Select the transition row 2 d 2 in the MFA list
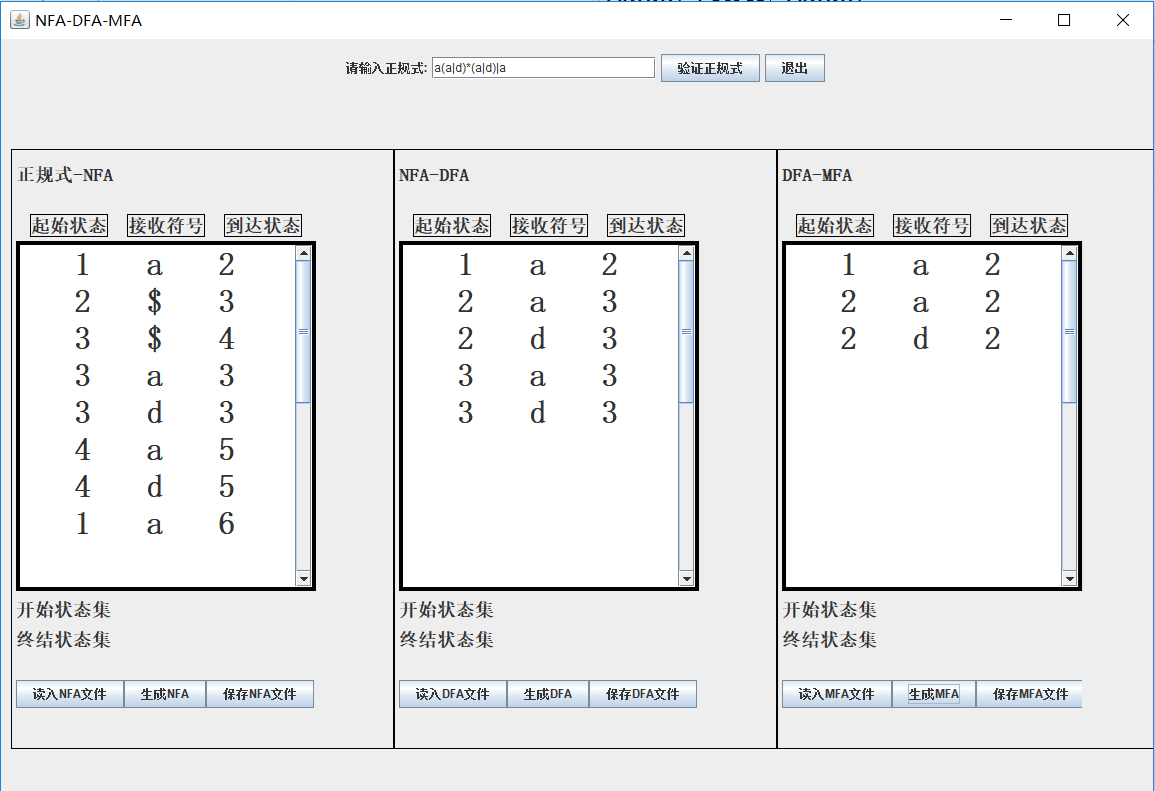This screenshot has height=791, width=1155. (x=920, y=339)
